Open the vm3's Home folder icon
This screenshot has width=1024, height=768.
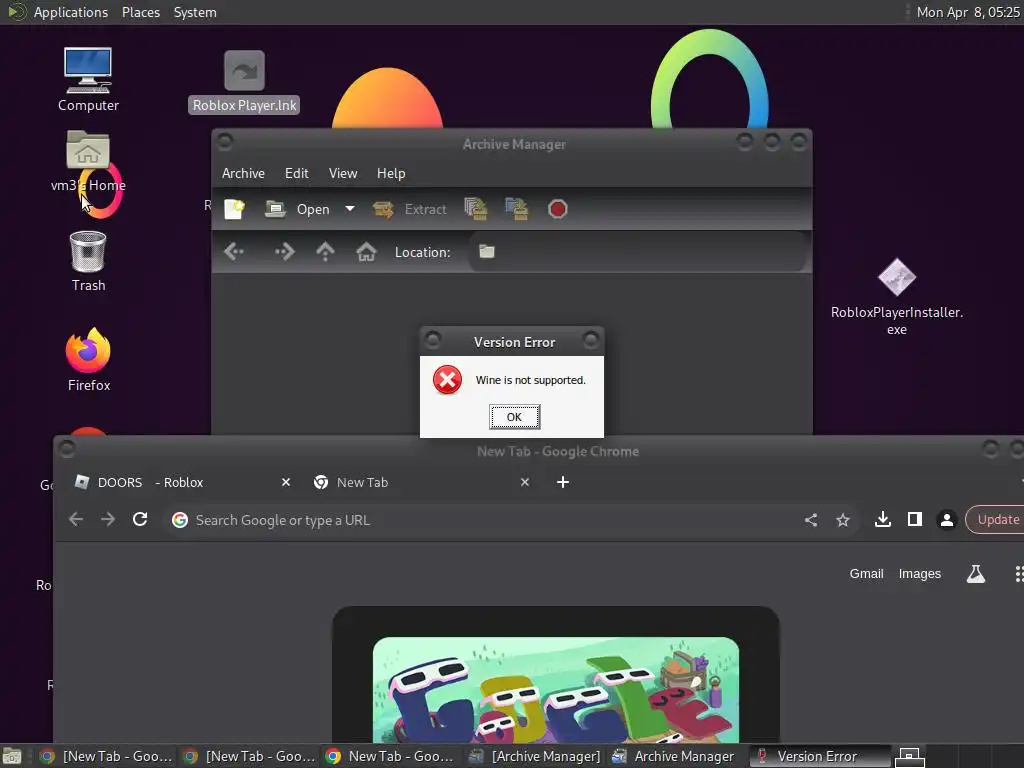88,161
